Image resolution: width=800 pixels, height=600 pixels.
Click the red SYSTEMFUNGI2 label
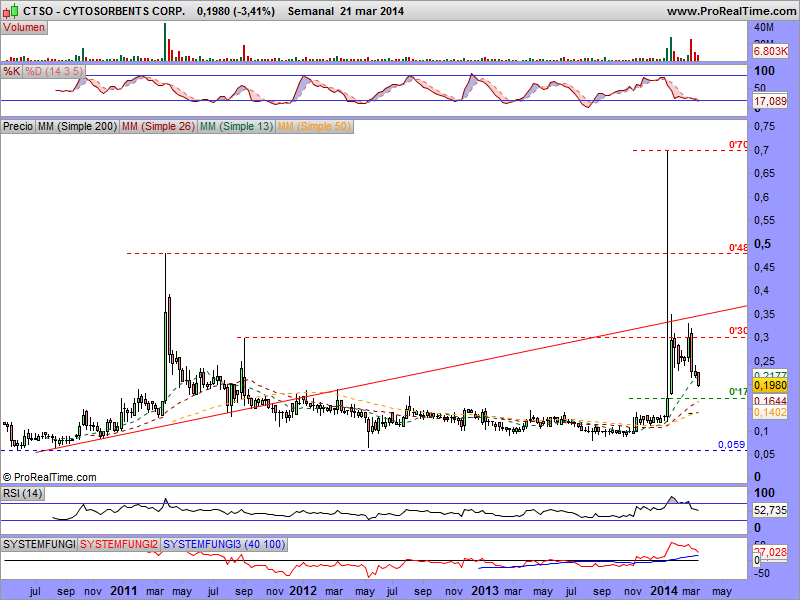click(119, 544)
